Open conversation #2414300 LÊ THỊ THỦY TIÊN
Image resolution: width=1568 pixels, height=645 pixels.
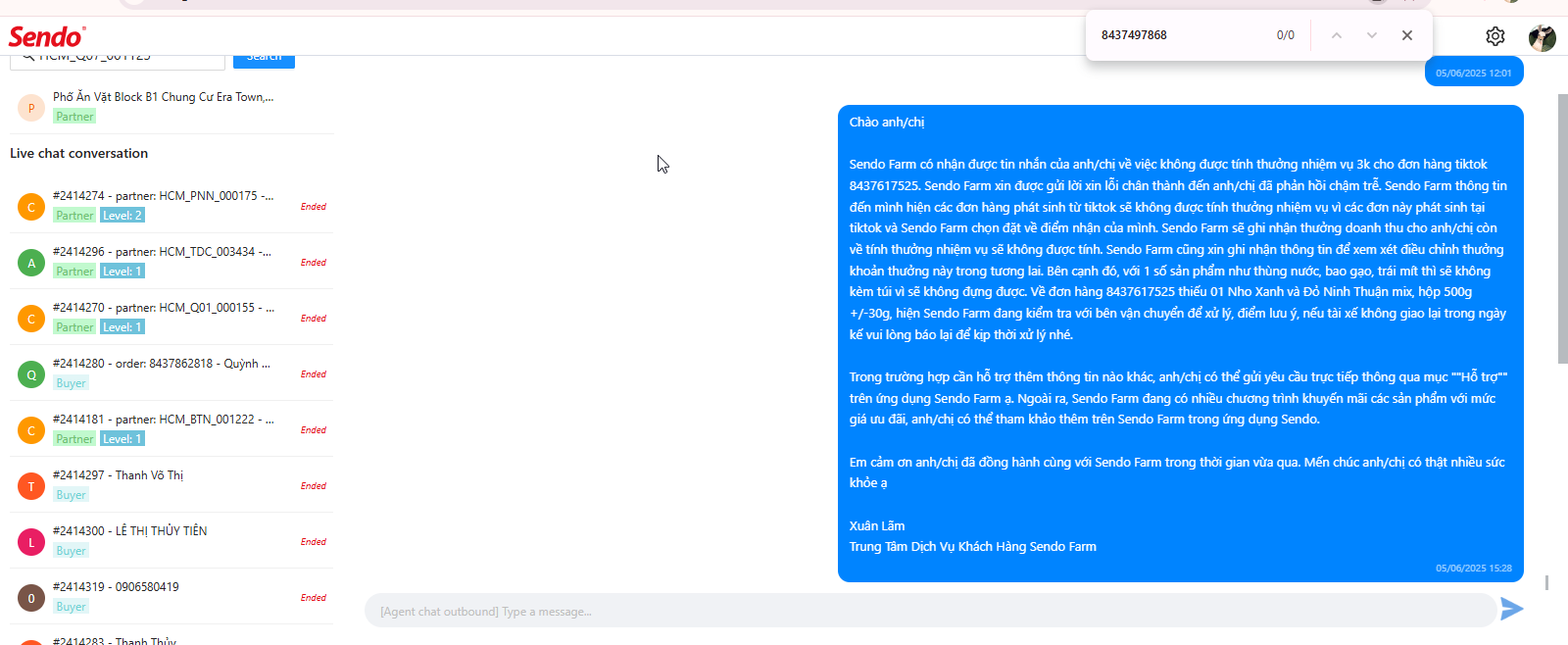pyautogui.click(x=171, y=541)
